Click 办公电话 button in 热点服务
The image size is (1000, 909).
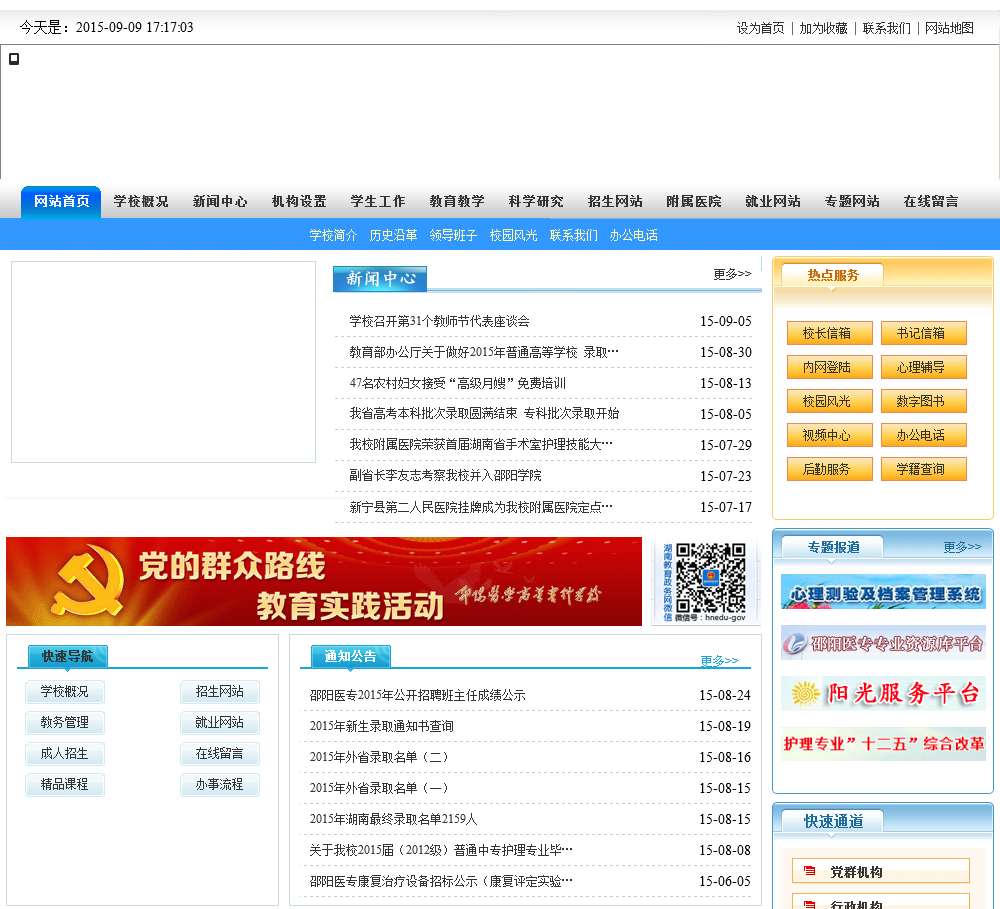[x=923, y=435]
